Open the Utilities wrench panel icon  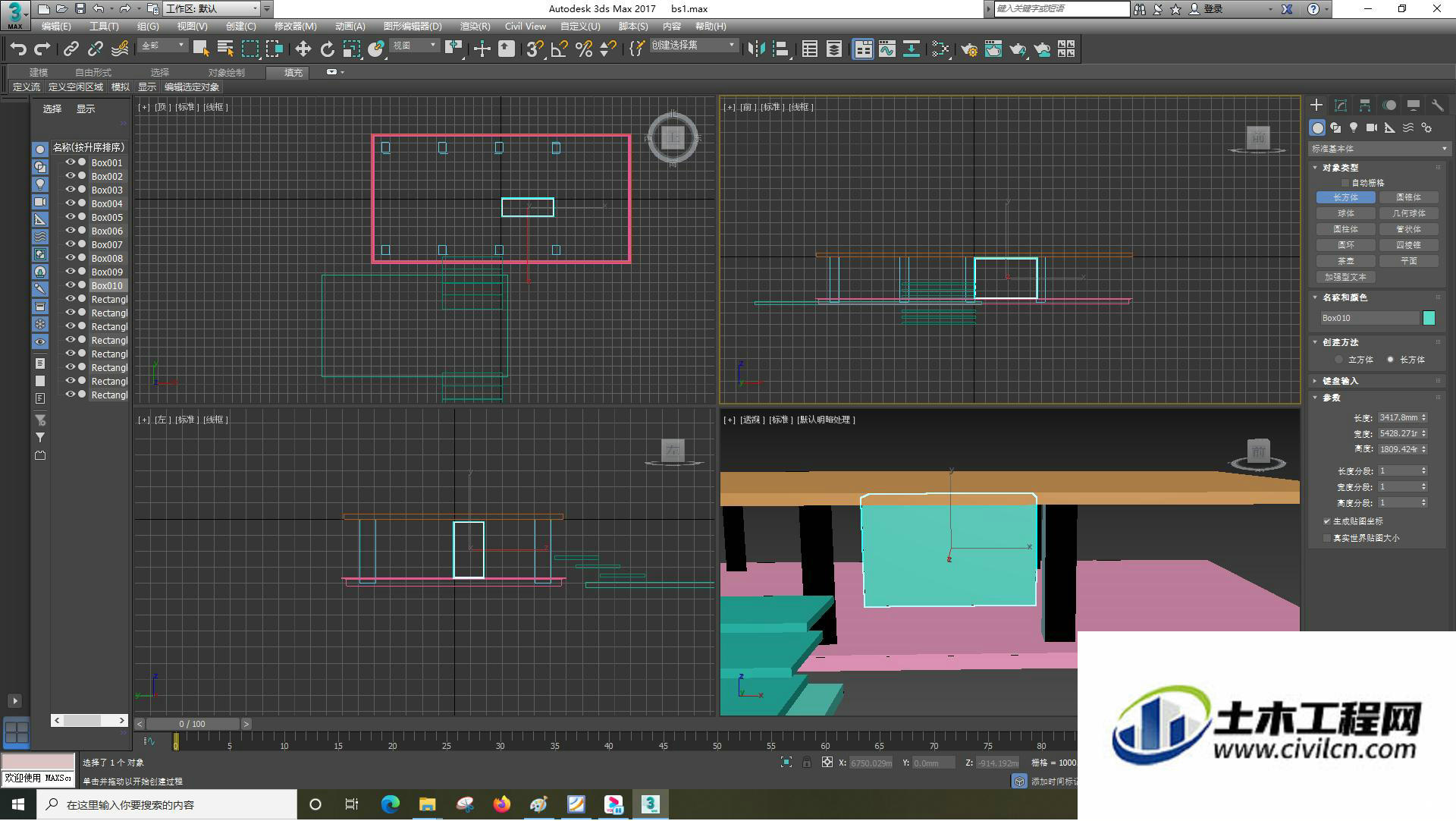tap(1438, 105)
